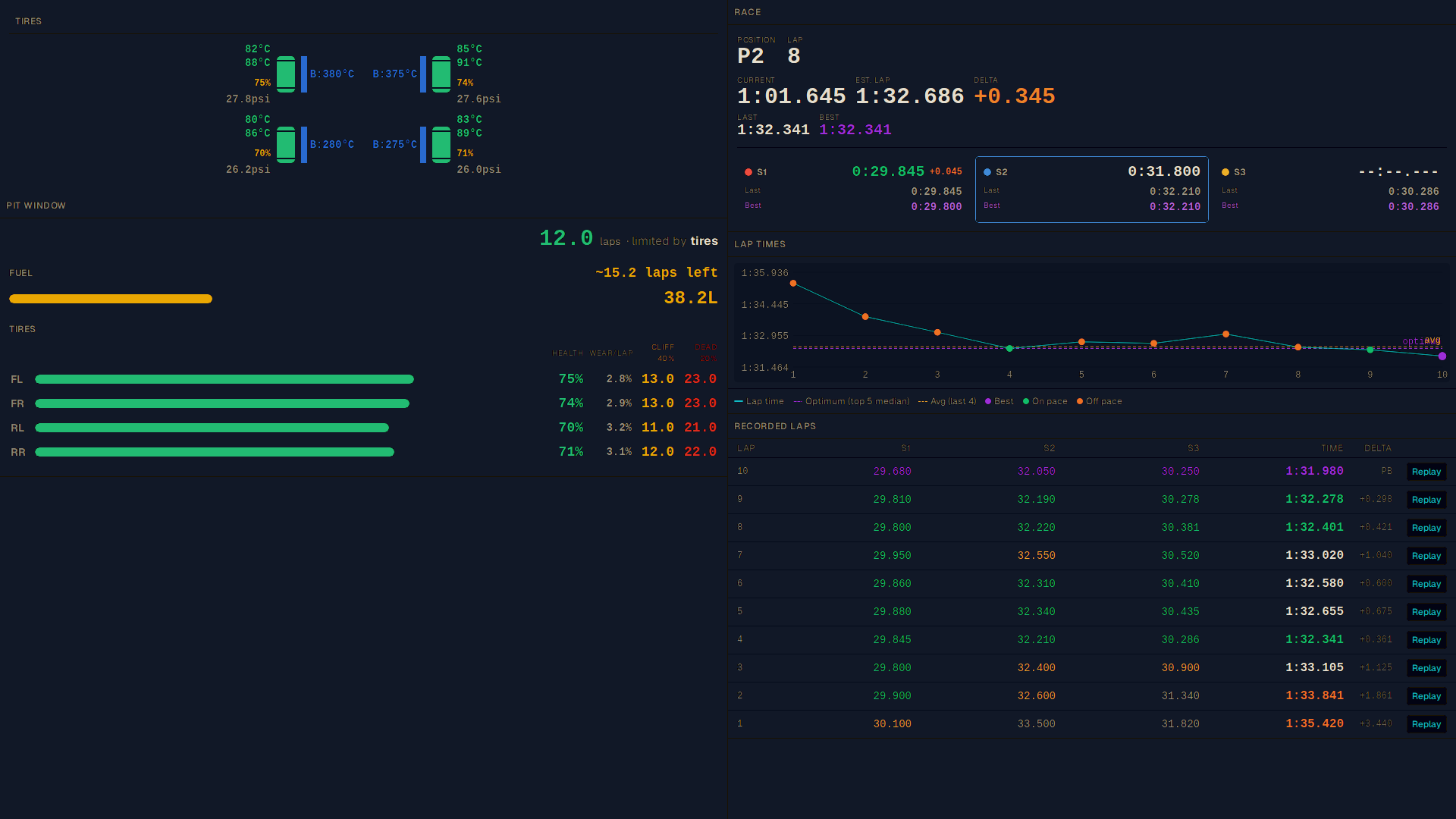Image resolution: width=1456 pixels, height=819 pixels.
Task: Click the +0.345 delta value
Action: tap(1015, 96)
